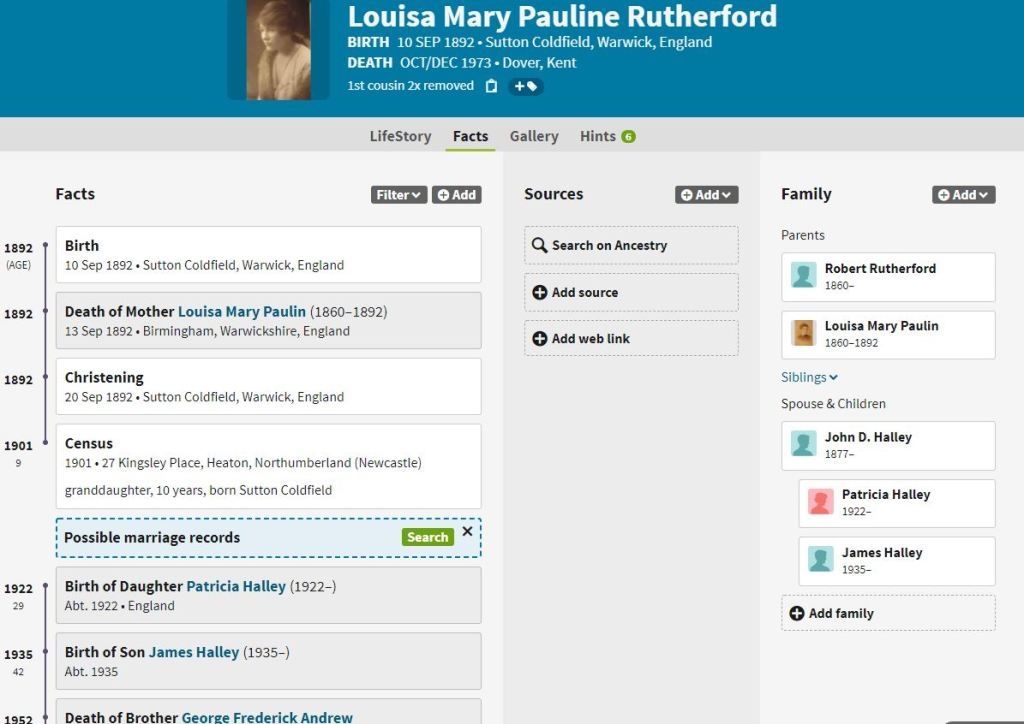Click the add tag icon button
Image resolution: width=1024 pixels, height=724 pixels.
pos(526,86)
